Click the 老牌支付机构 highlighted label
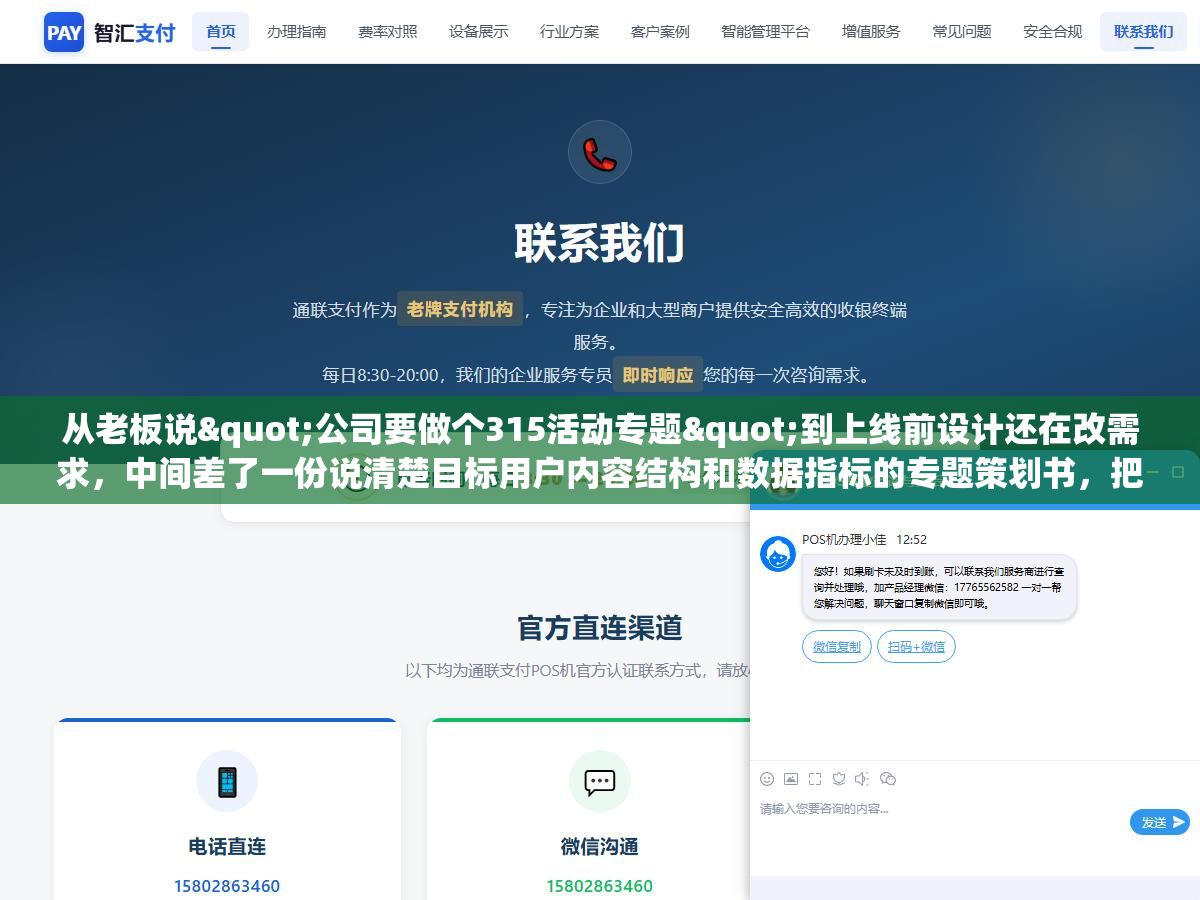Image resolution: width=1200 pixels, height=900 pixels. click(460, 309)
